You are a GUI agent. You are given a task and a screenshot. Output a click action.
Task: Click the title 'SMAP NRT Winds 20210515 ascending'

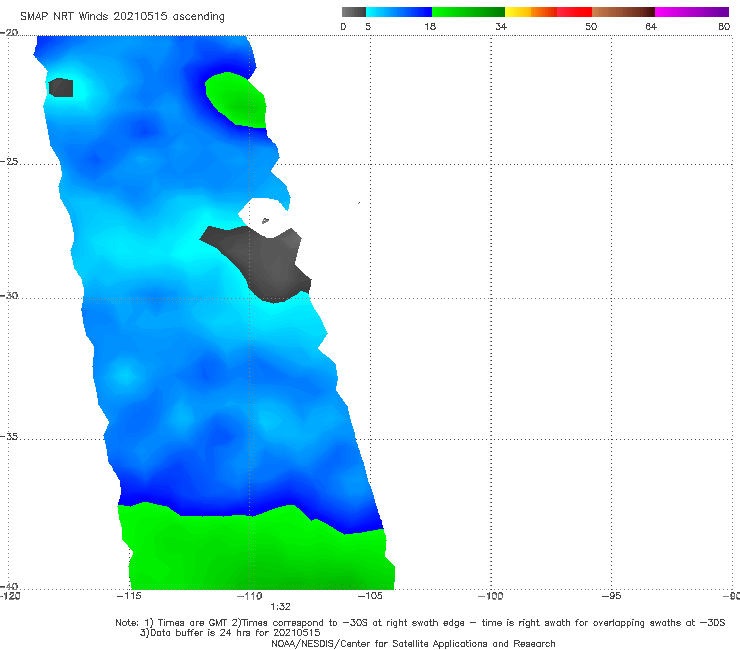tap(122, 16)
